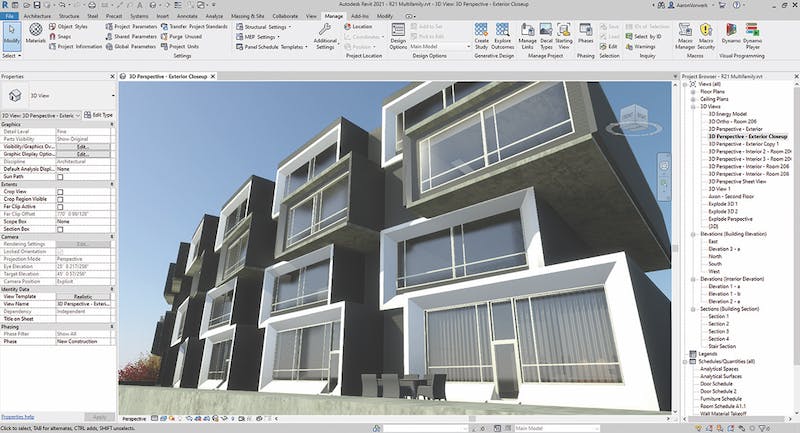
Task: Open the Materials tool
Action: pos(35,34)
